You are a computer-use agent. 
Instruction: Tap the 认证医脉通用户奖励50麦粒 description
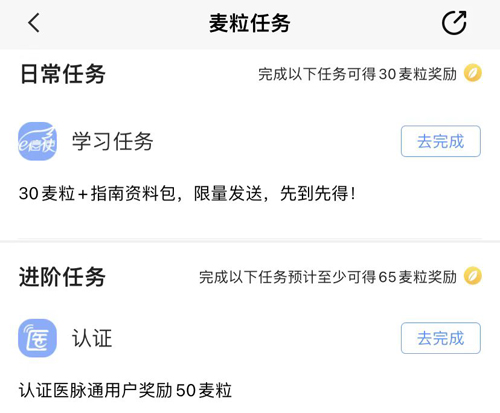point(125,390)
